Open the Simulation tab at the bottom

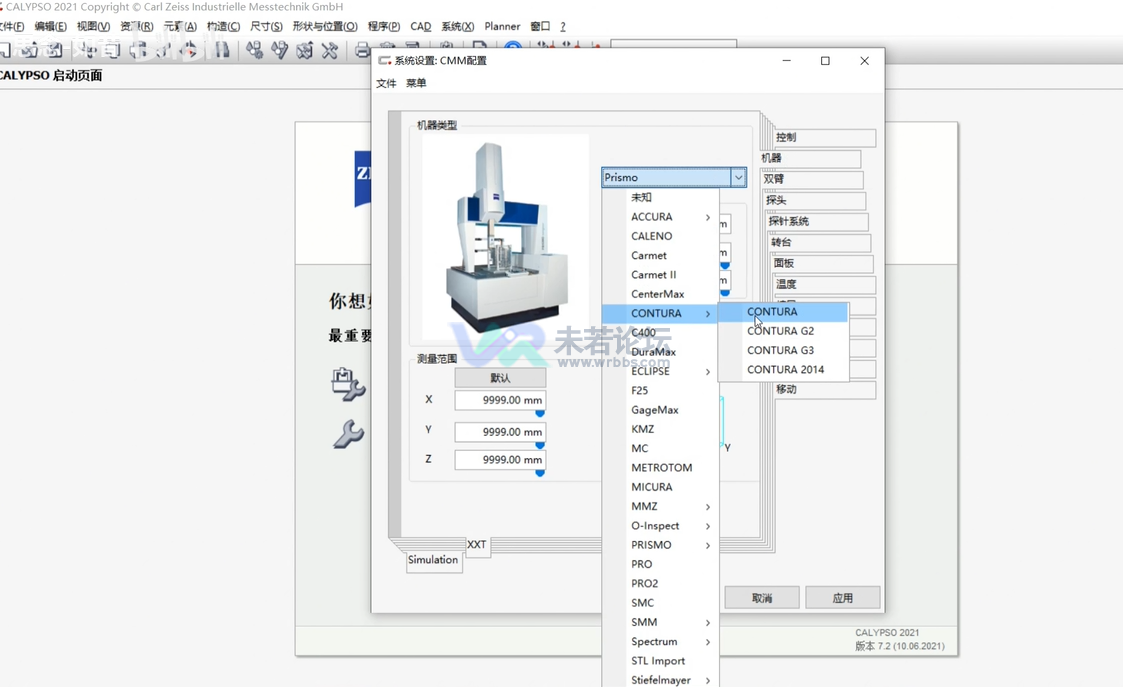click(x=433, y=560)
